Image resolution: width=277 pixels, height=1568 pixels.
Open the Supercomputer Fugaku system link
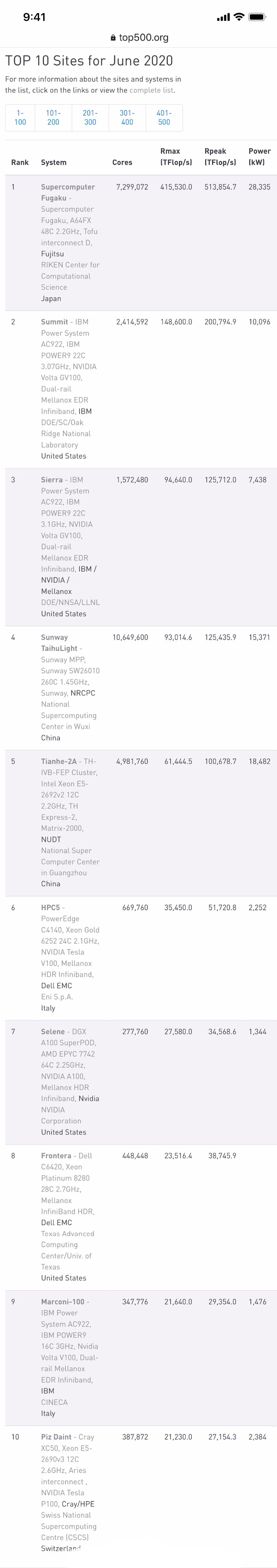pos(67,192)
